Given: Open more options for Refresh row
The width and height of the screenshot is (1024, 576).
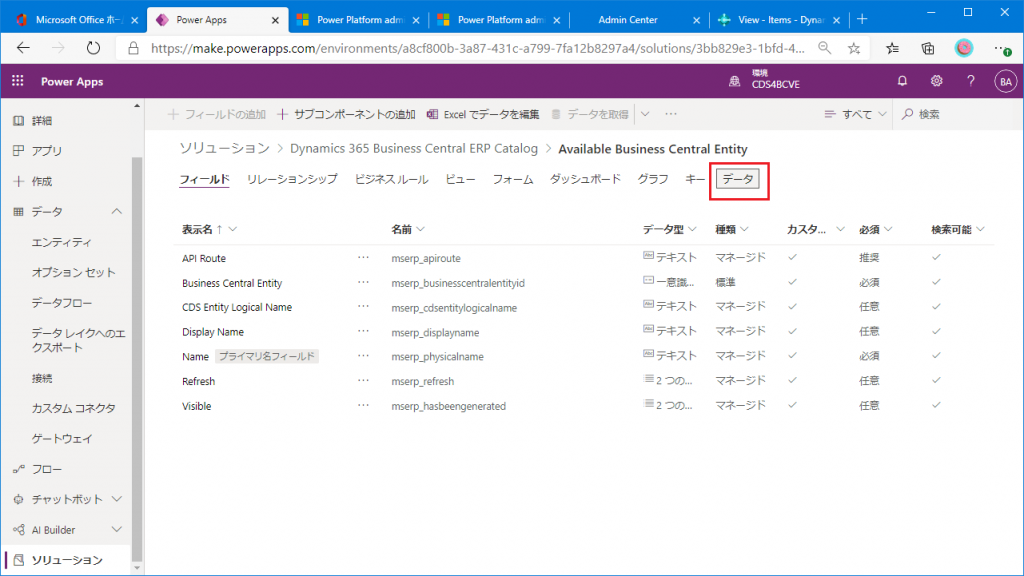Looking at the screenshot, I should 363,381.
